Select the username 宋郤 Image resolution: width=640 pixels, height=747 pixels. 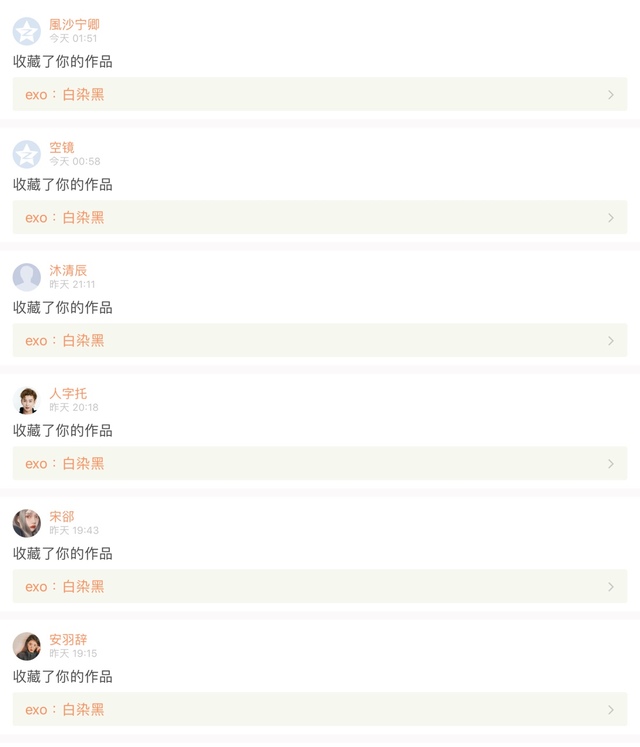point(62,516)
